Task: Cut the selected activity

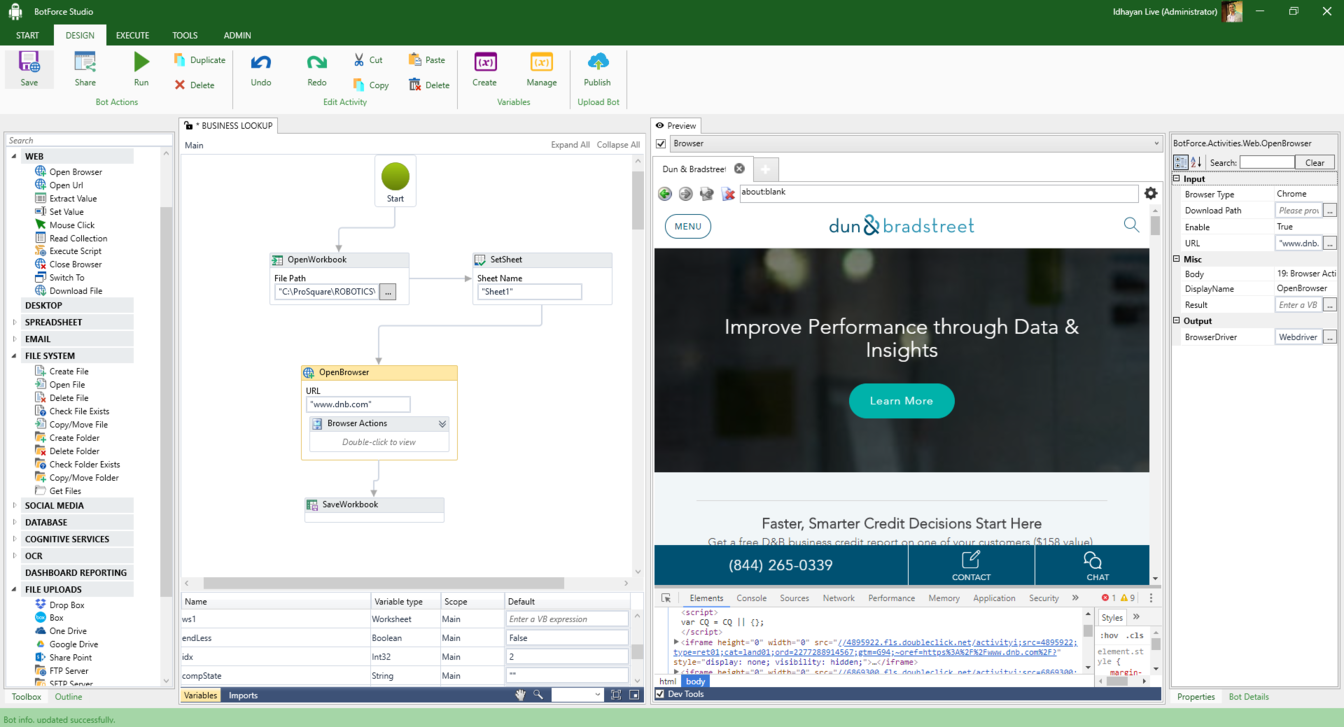Action: pos(368,60)
